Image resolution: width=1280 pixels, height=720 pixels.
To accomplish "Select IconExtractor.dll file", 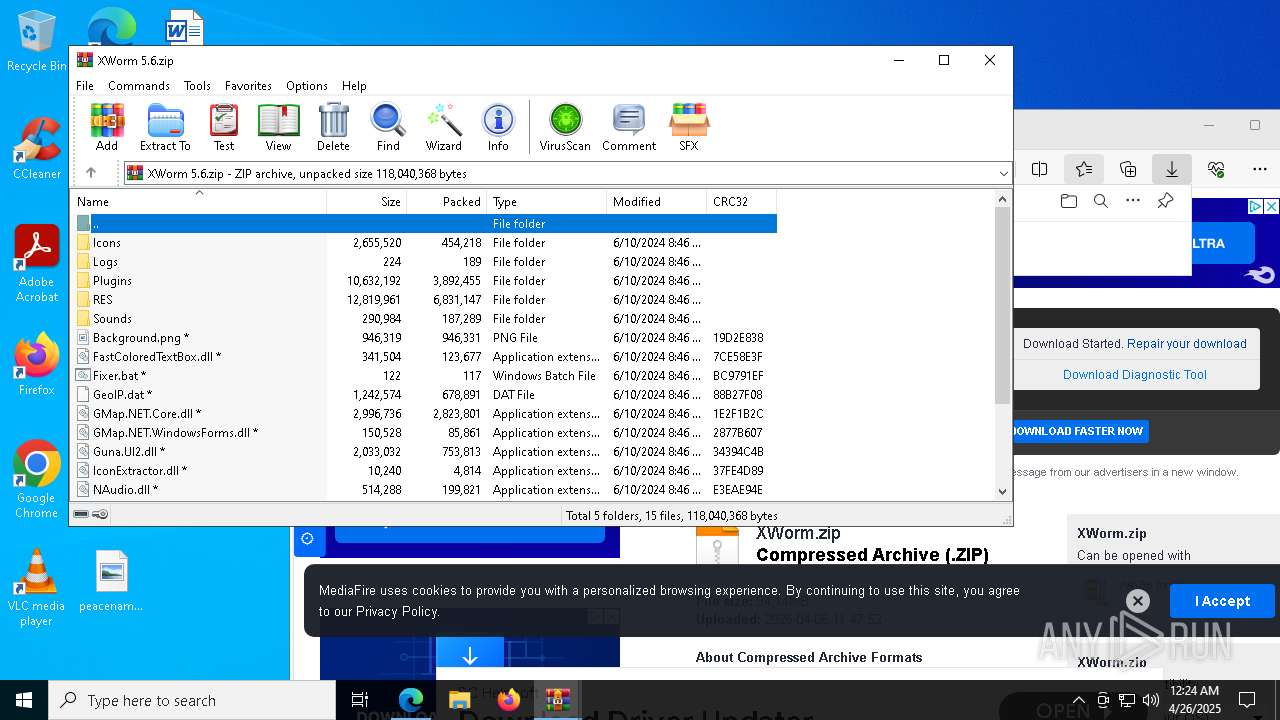I will point(424,471).
